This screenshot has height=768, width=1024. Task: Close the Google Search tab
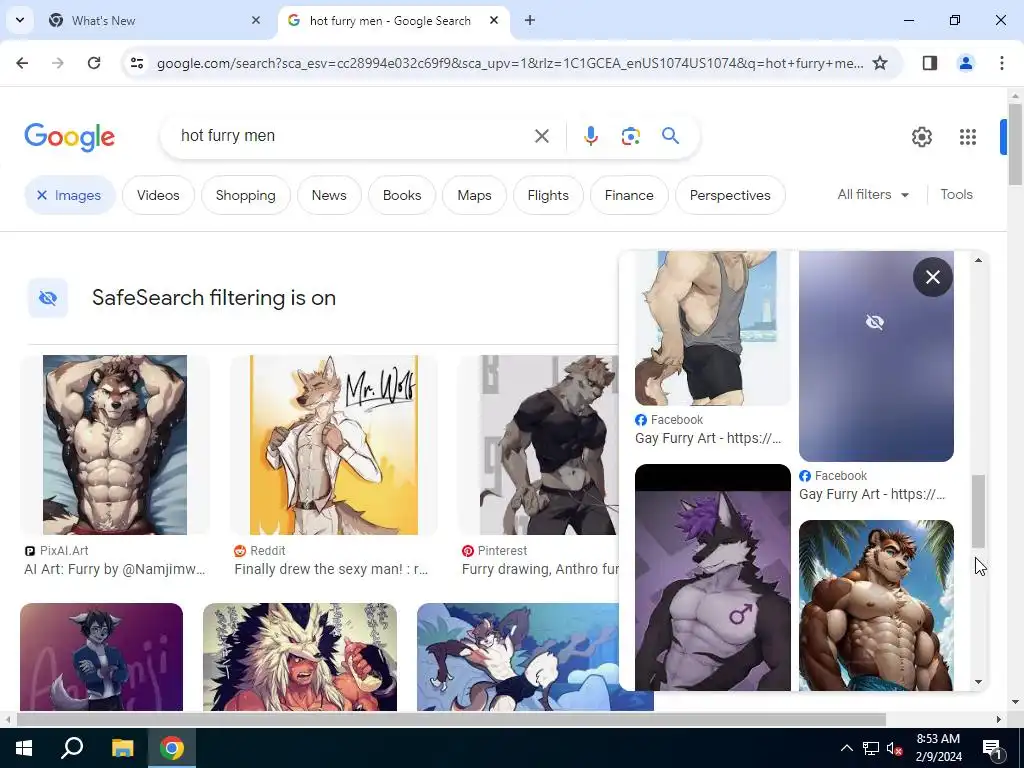point(494,20)
